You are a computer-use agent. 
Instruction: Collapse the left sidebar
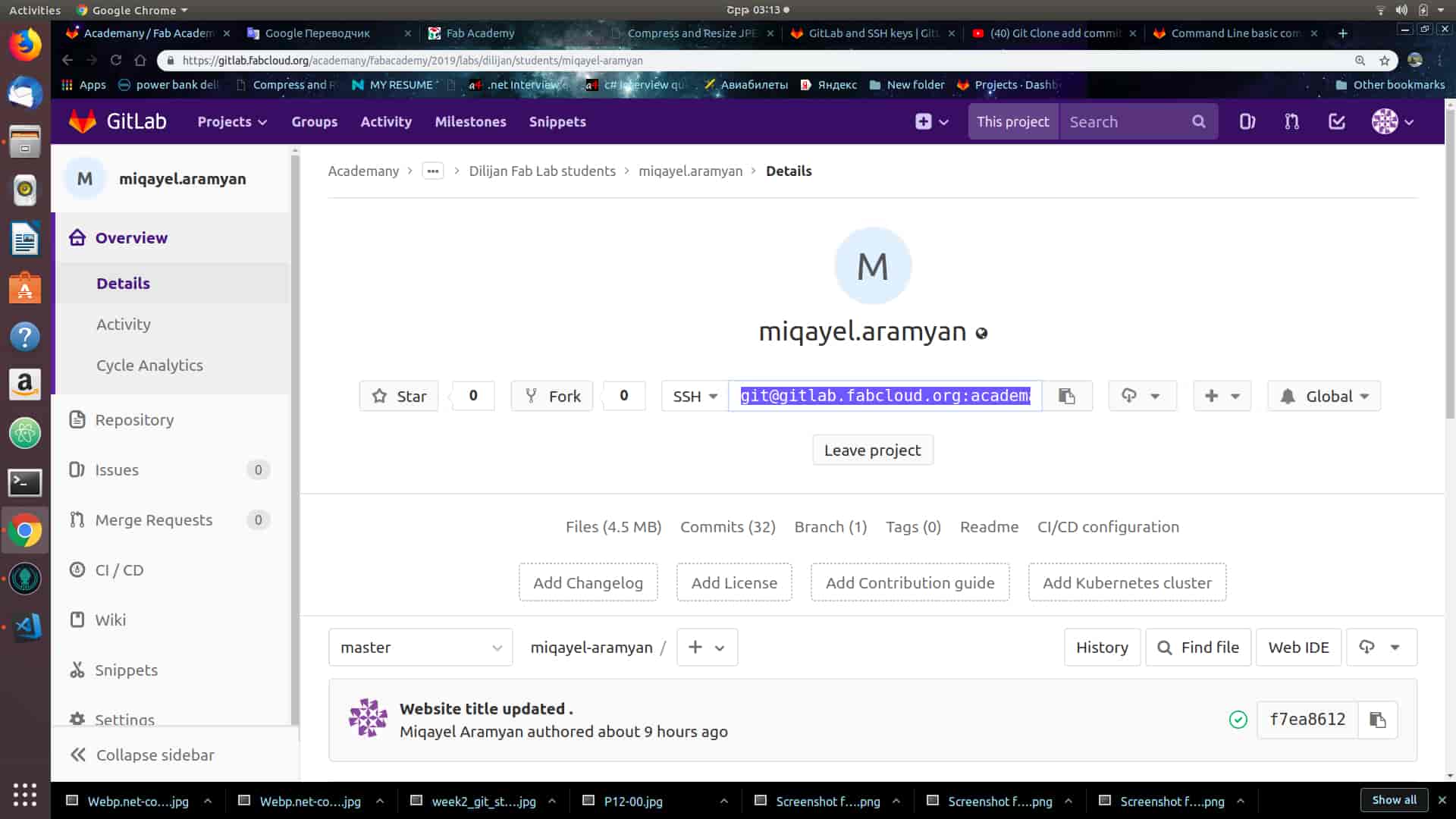(x=143, y=755)
